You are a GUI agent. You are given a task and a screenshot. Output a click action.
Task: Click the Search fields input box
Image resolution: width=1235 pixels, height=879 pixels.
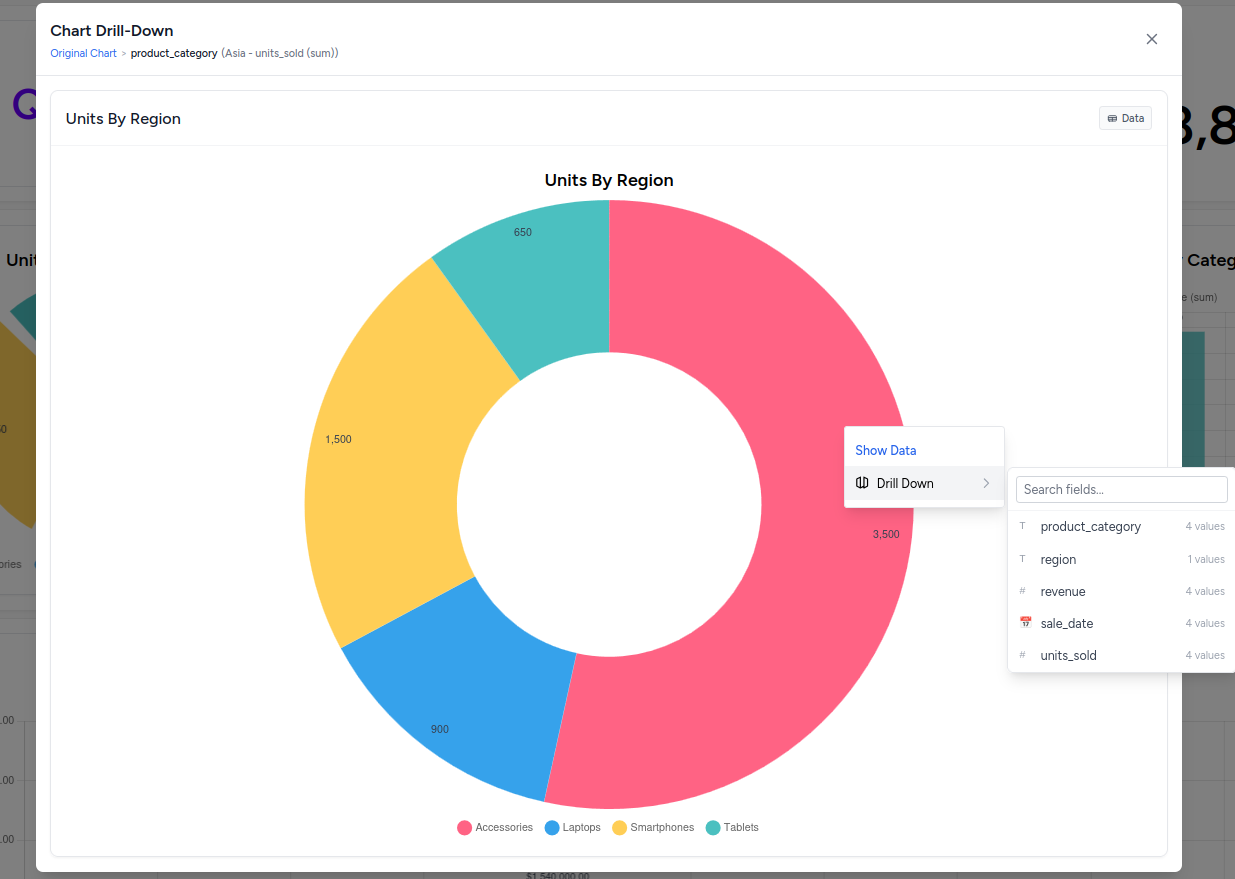pyautogui.click(x=1121, y=489)
